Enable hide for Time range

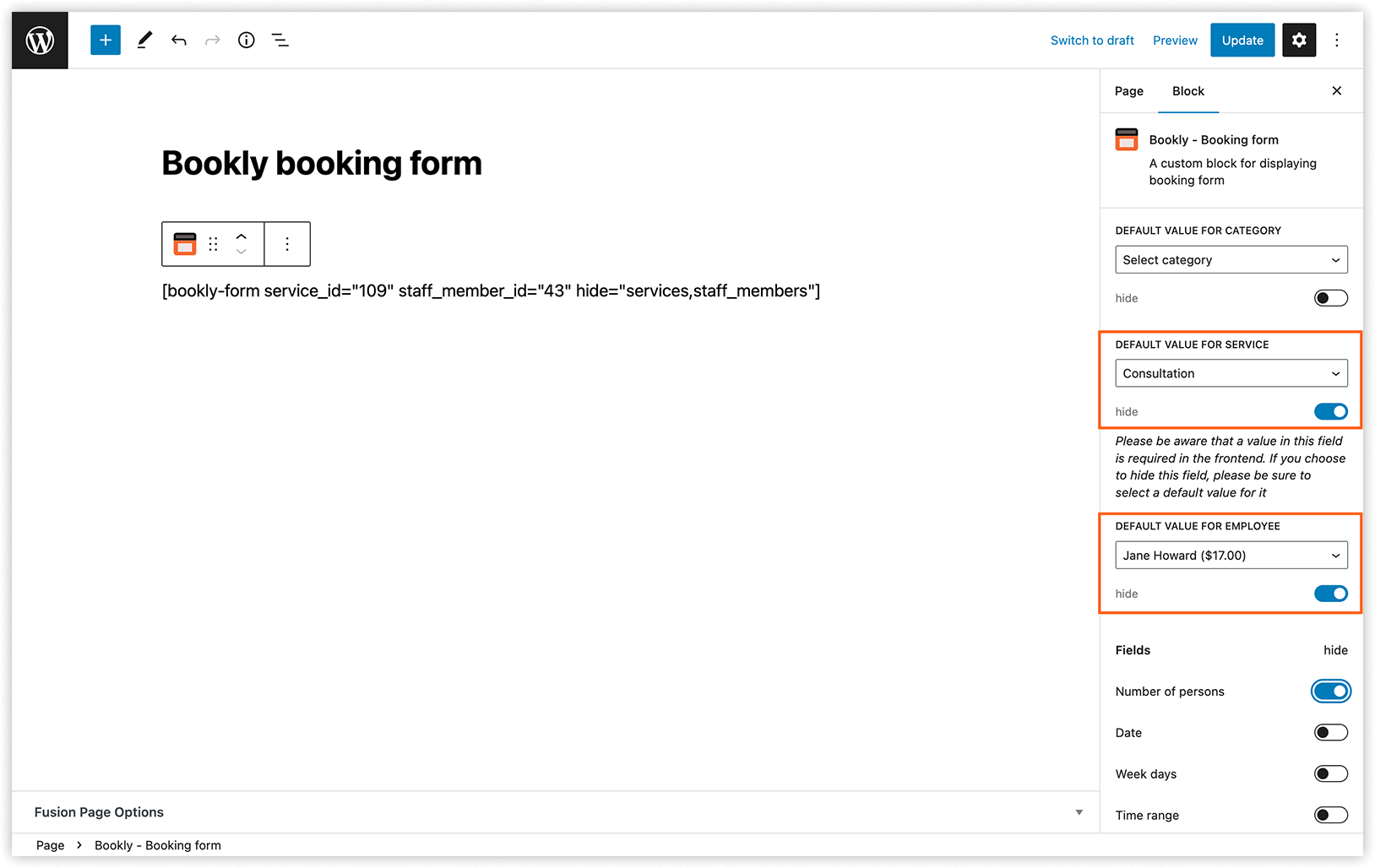1331,816
